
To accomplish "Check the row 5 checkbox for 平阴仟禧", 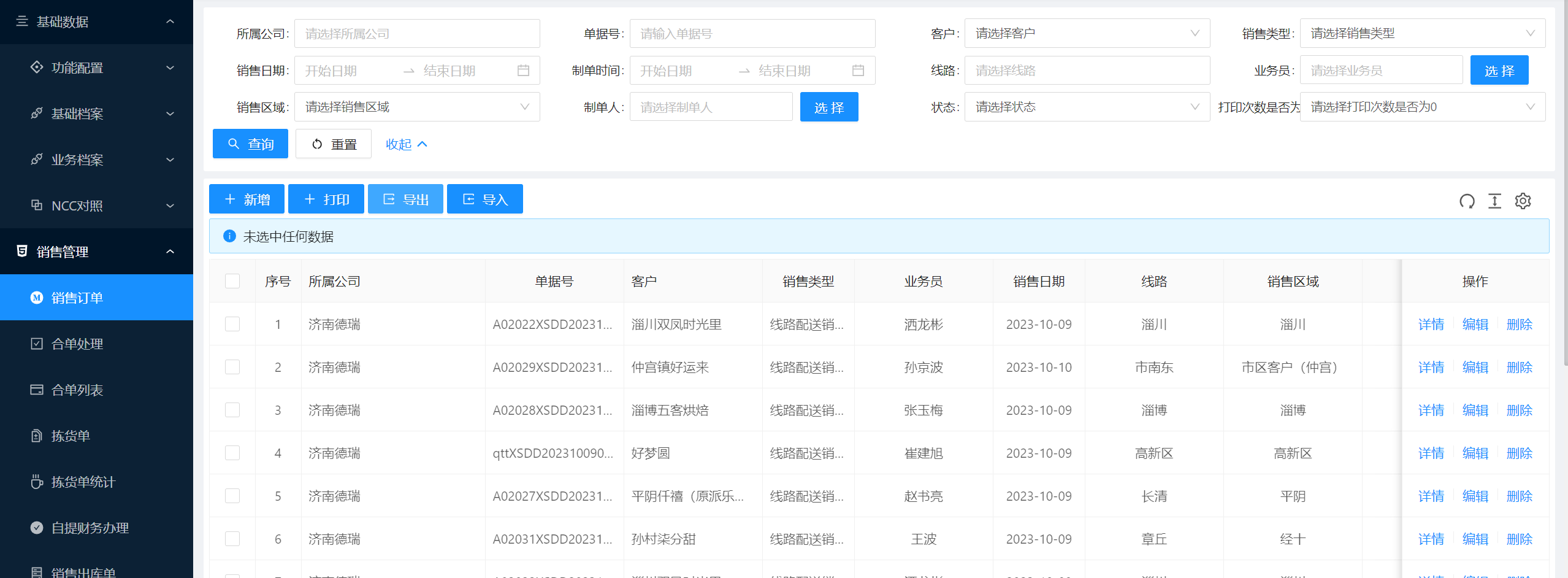I will 232,496.
